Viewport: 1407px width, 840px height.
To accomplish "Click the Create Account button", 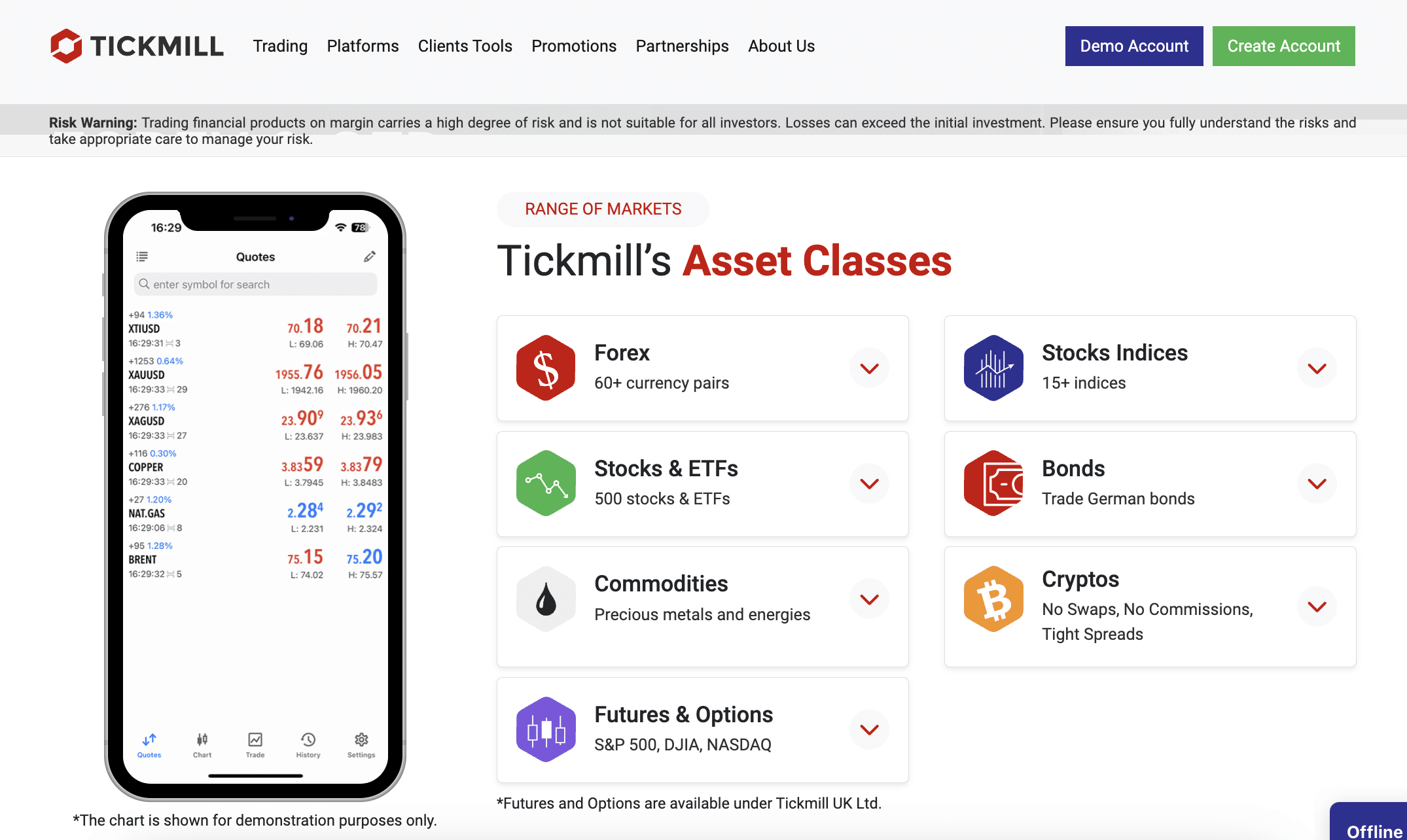I will coord(1283,45).
